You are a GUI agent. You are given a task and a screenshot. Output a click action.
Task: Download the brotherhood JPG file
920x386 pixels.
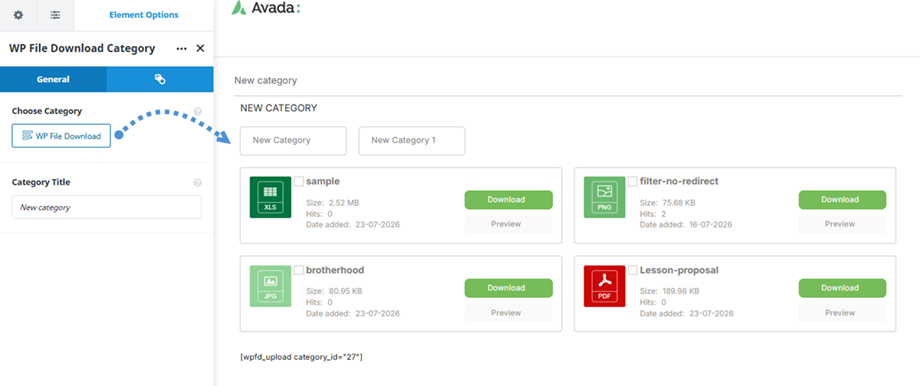click(x=509, y=288)
